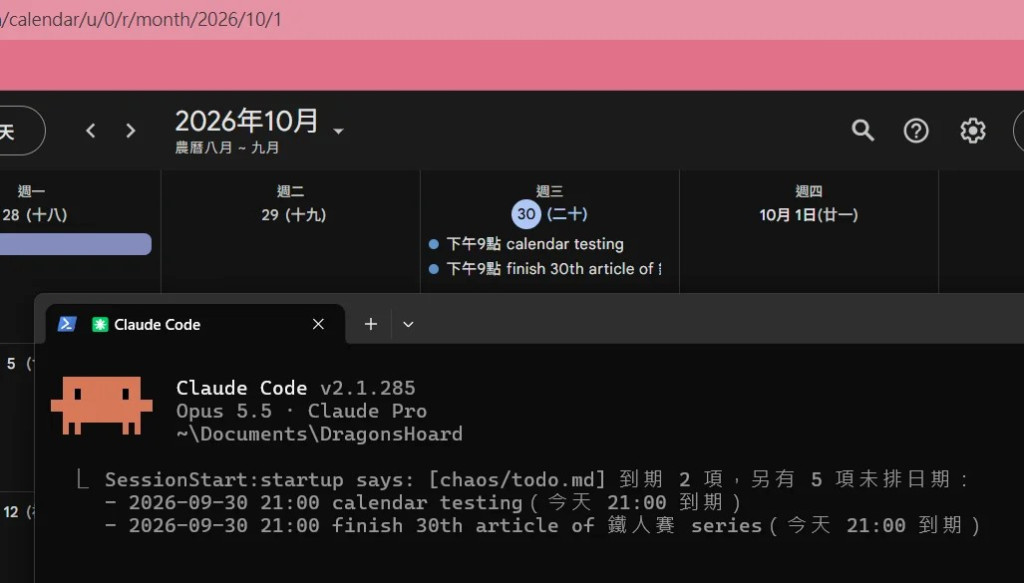The width and height of the screenshot is (1024, 583).
Task: Open the purple all-day event on Monday
Action: 76,244
